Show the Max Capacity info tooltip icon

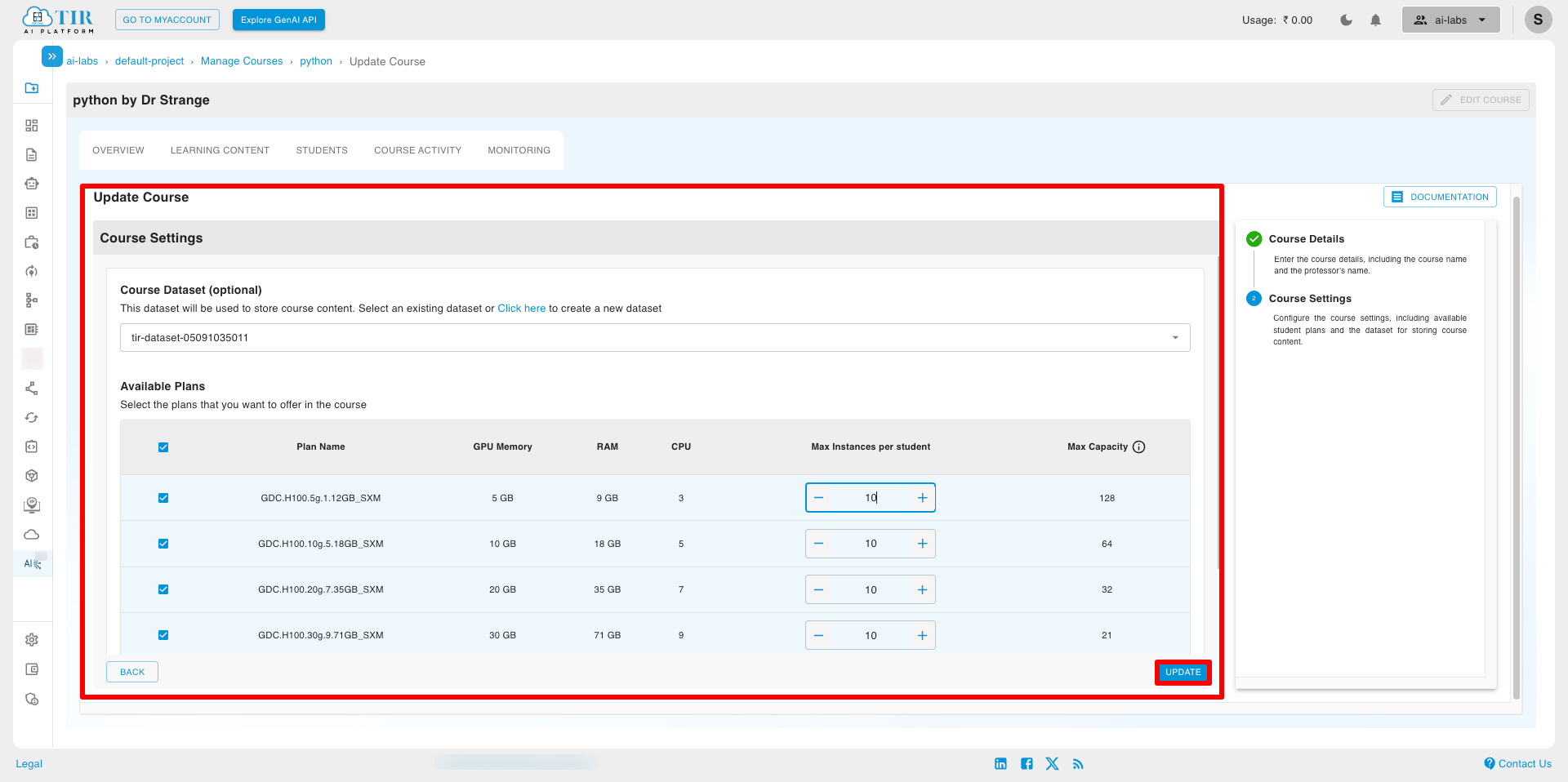point(1139,447)
